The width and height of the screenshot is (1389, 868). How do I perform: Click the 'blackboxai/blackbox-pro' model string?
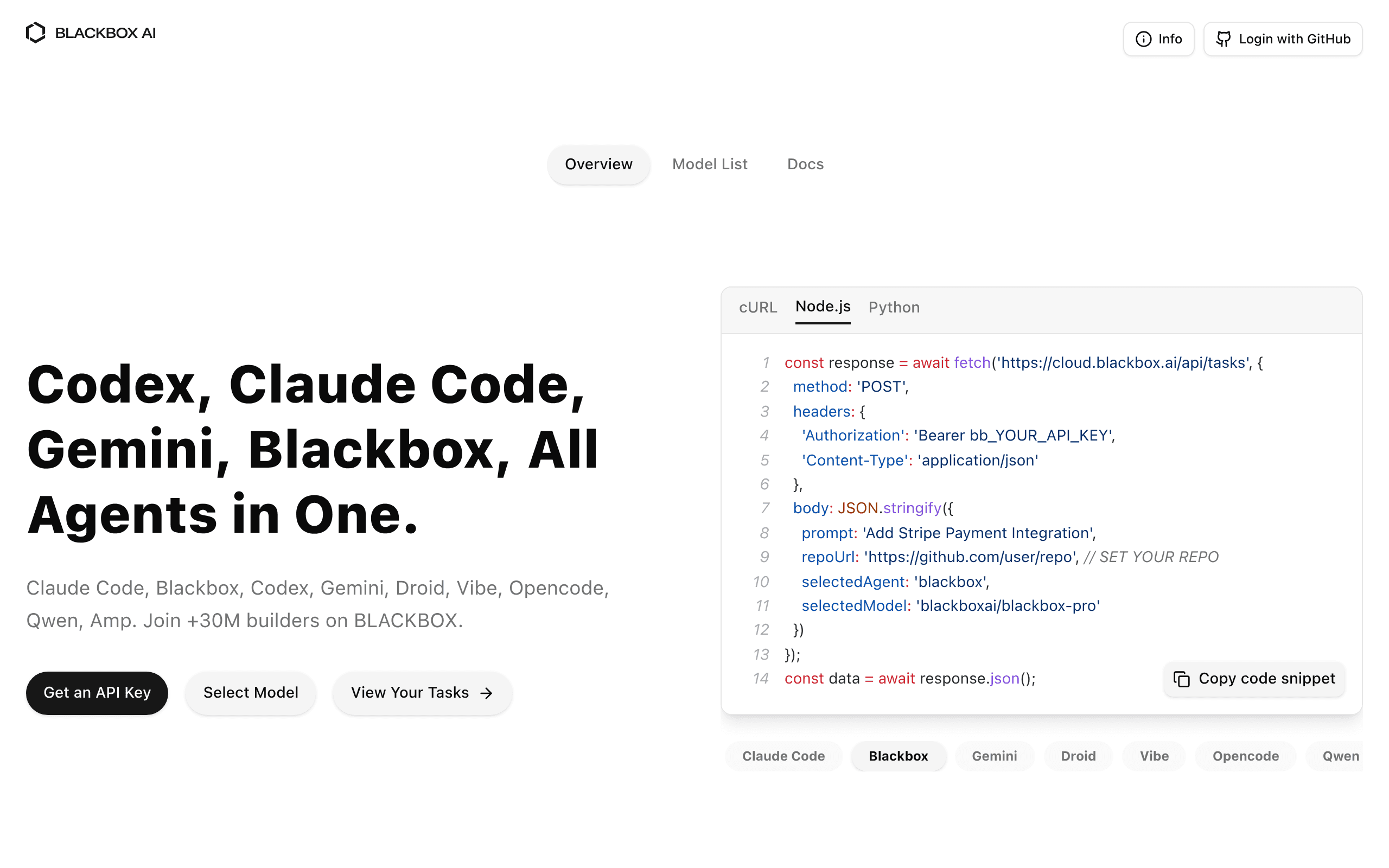tap(1008, 606)
